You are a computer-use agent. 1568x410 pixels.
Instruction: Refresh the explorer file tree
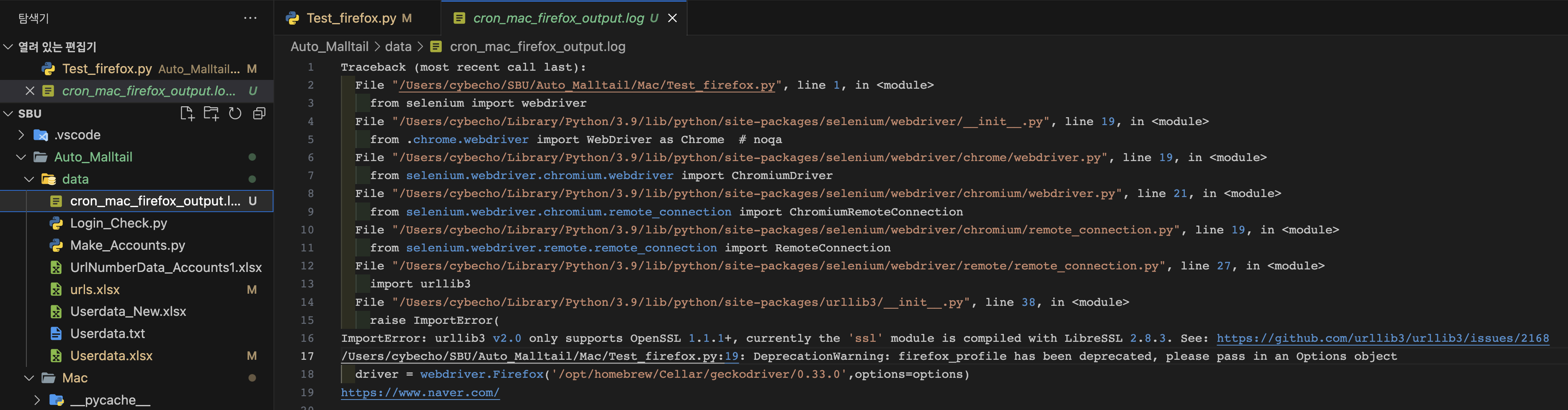(235, 114)
